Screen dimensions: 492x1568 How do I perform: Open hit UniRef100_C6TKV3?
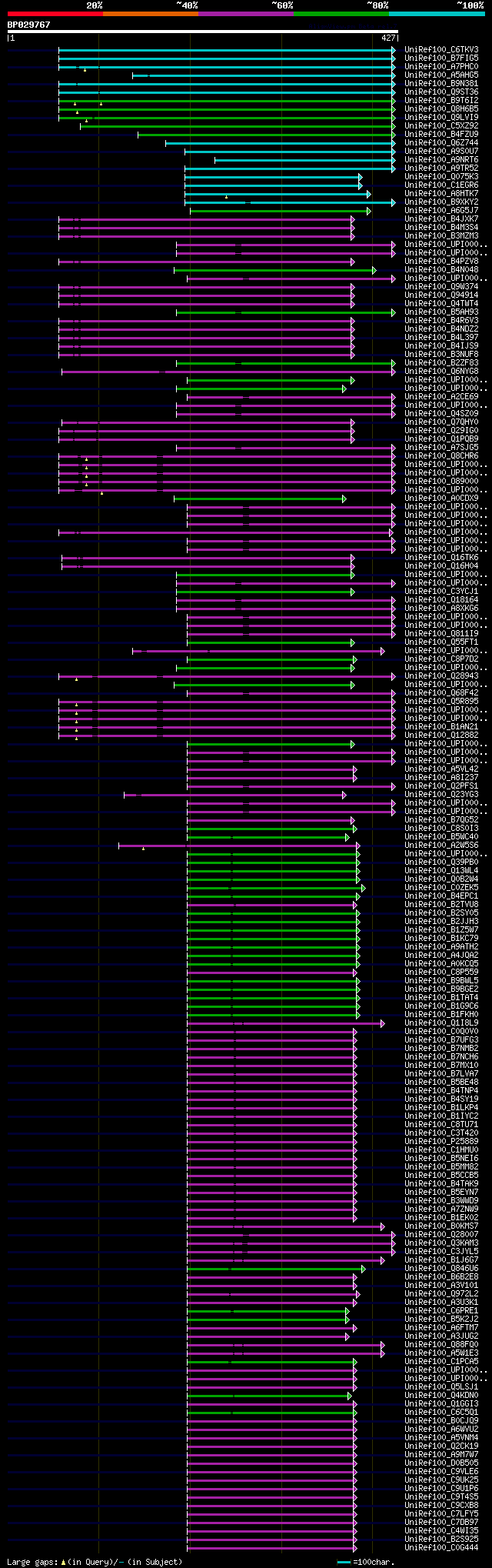(x=441, y=50)
